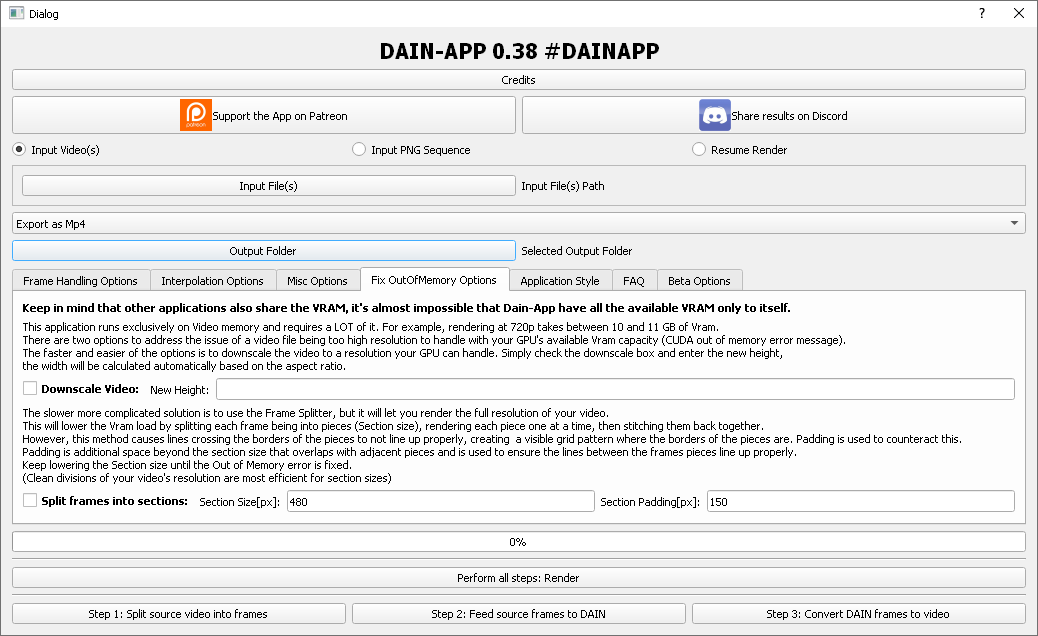Click the Section Size input field
The height and width of the screenshot is (636, 1038).
440,501
